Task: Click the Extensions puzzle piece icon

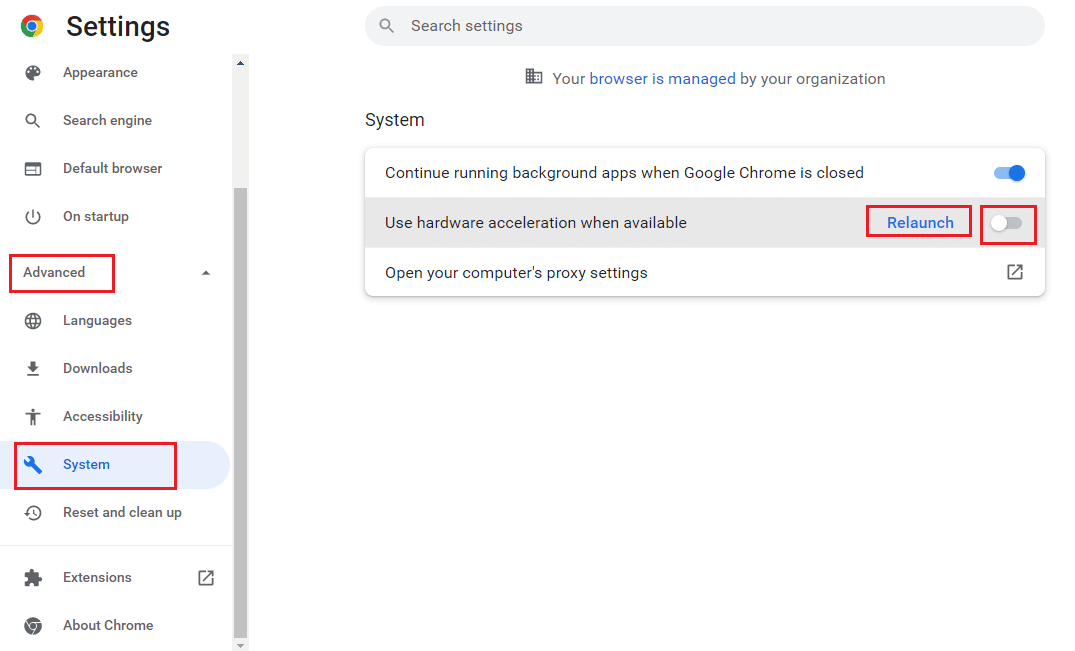Action: coord(33,578)
